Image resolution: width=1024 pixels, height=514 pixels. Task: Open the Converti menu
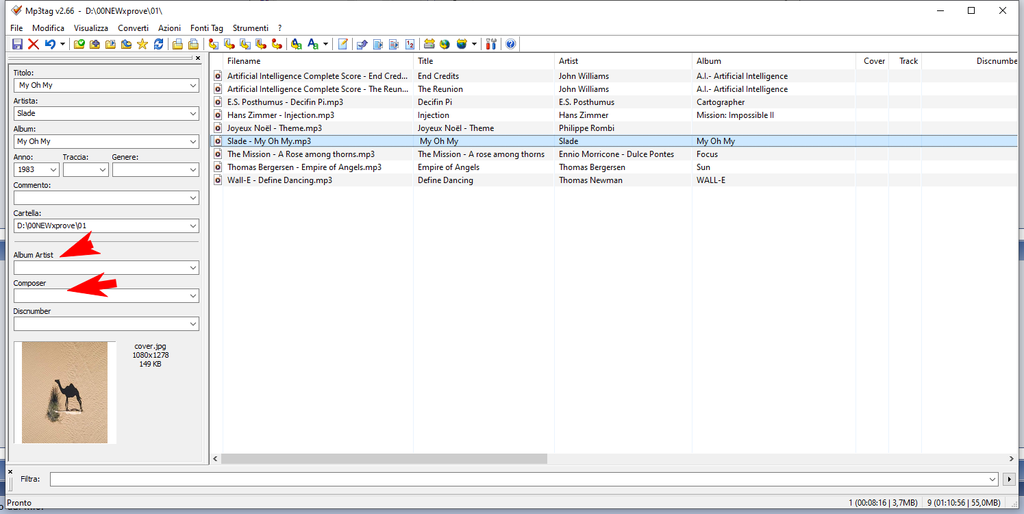pyautogui.click(x=133, y=28)
